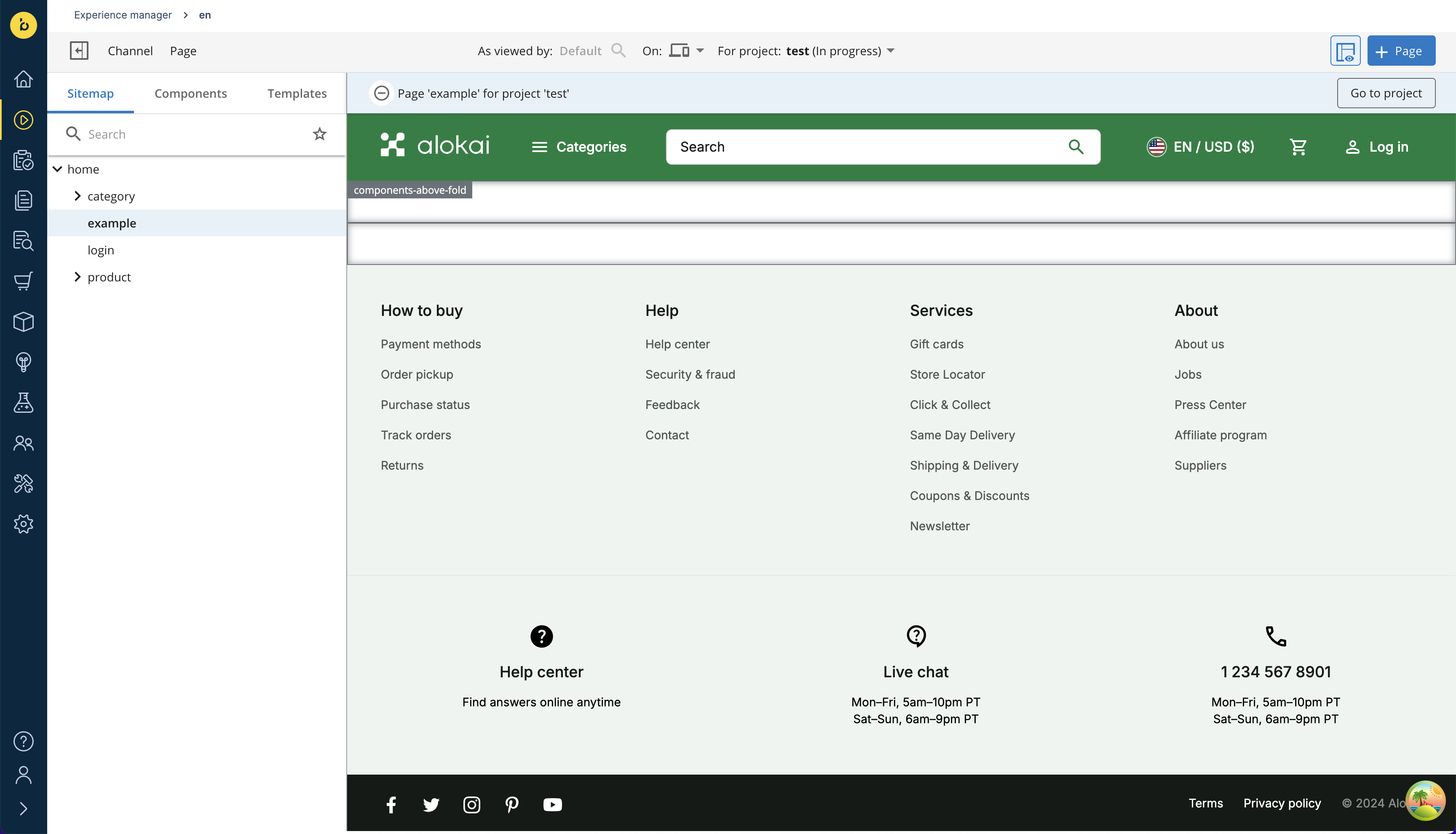Open the Categories hamburger menu
This screenshot has width=1456, height=834.
(579, 147)
